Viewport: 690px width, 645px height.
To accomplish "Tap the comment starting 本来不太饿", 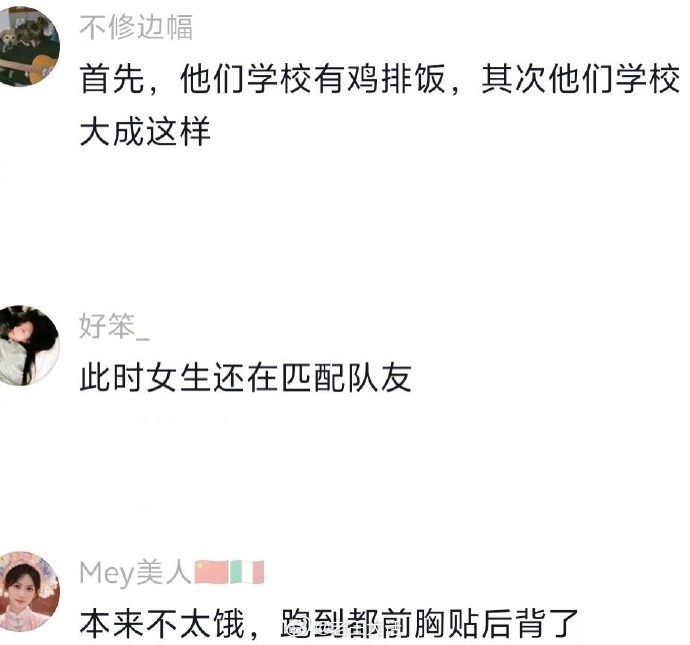I will click(x=328, y=623).
